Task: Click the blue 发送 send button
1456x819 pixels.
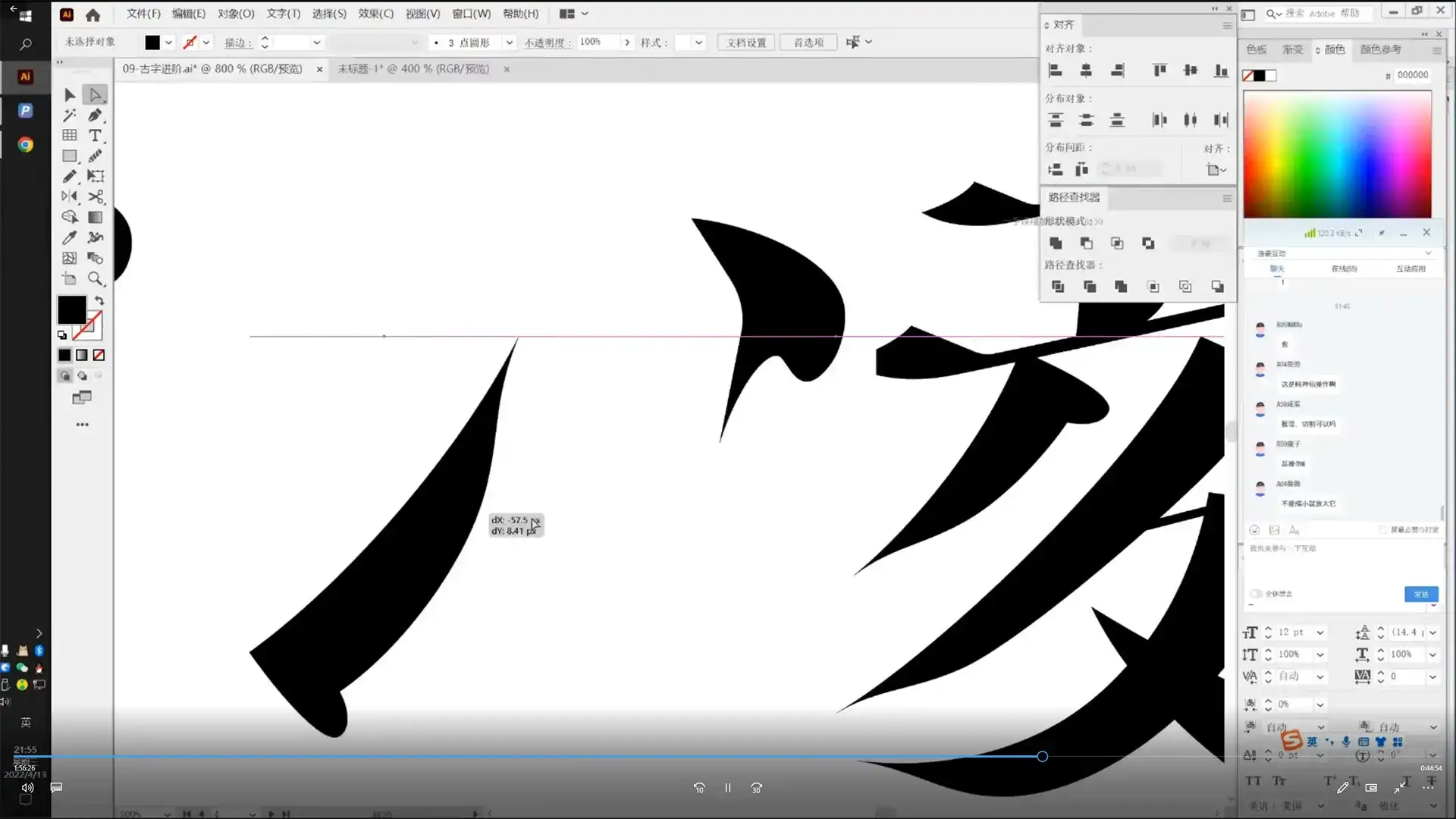Action: [1420, 594]
